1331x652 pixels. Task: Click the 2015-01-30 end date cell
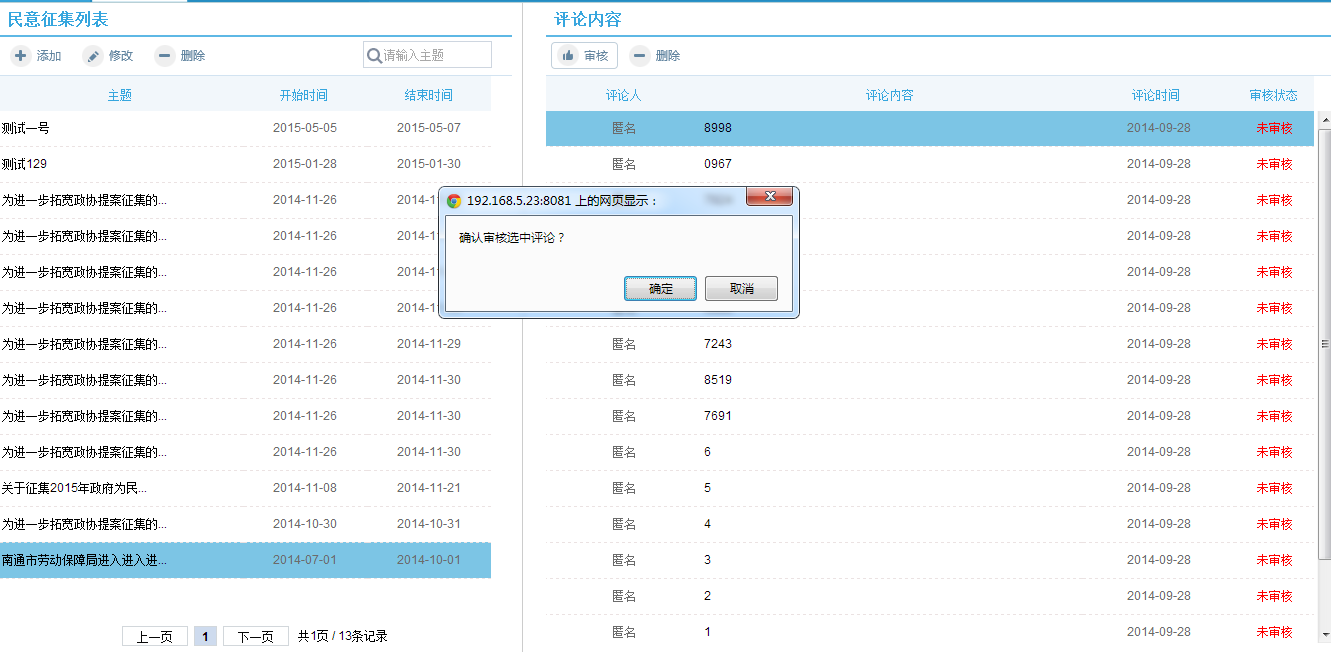[x=429, y=164]
